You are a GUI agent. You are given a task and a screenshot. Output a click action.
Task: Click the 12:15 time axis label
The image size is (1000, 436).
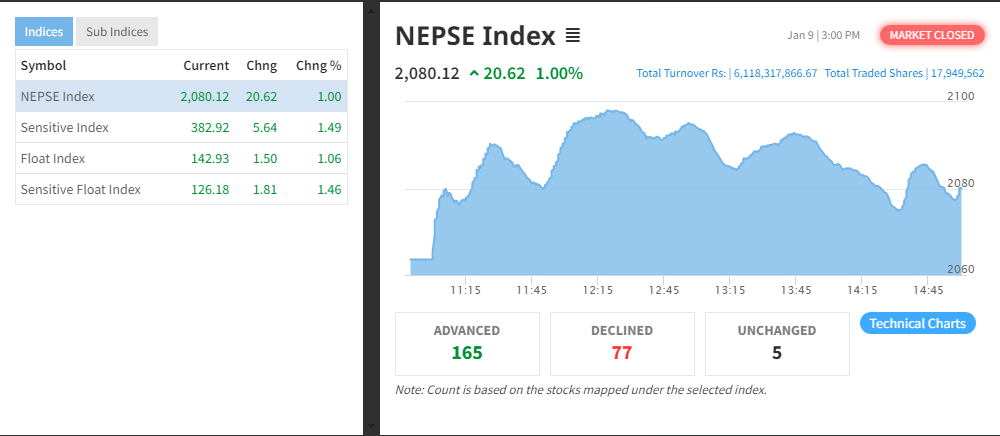(598, 290)
